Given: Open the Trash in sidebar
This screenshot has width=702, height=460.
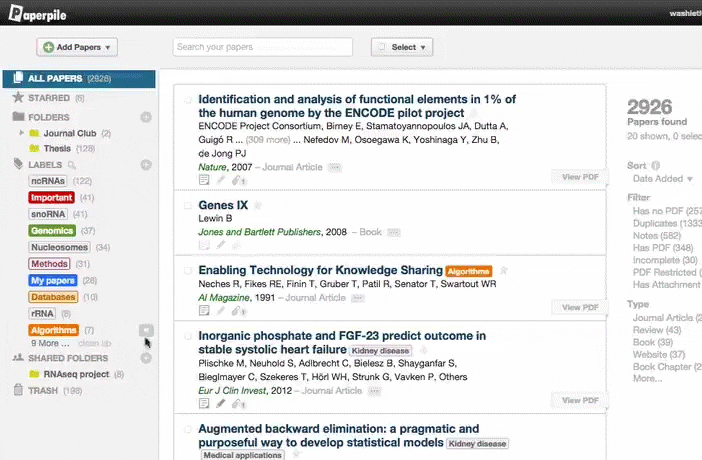Looking at the screenshot, I should pyautogui.click(x=42, y=390).
